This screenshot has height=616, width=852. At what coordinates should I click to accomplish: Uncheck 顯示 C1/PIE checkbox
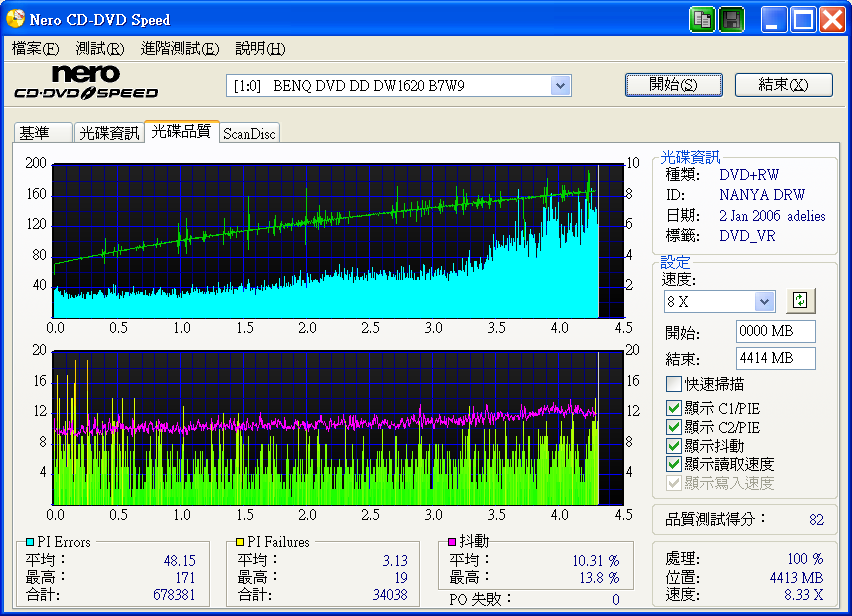coord(674,408)
